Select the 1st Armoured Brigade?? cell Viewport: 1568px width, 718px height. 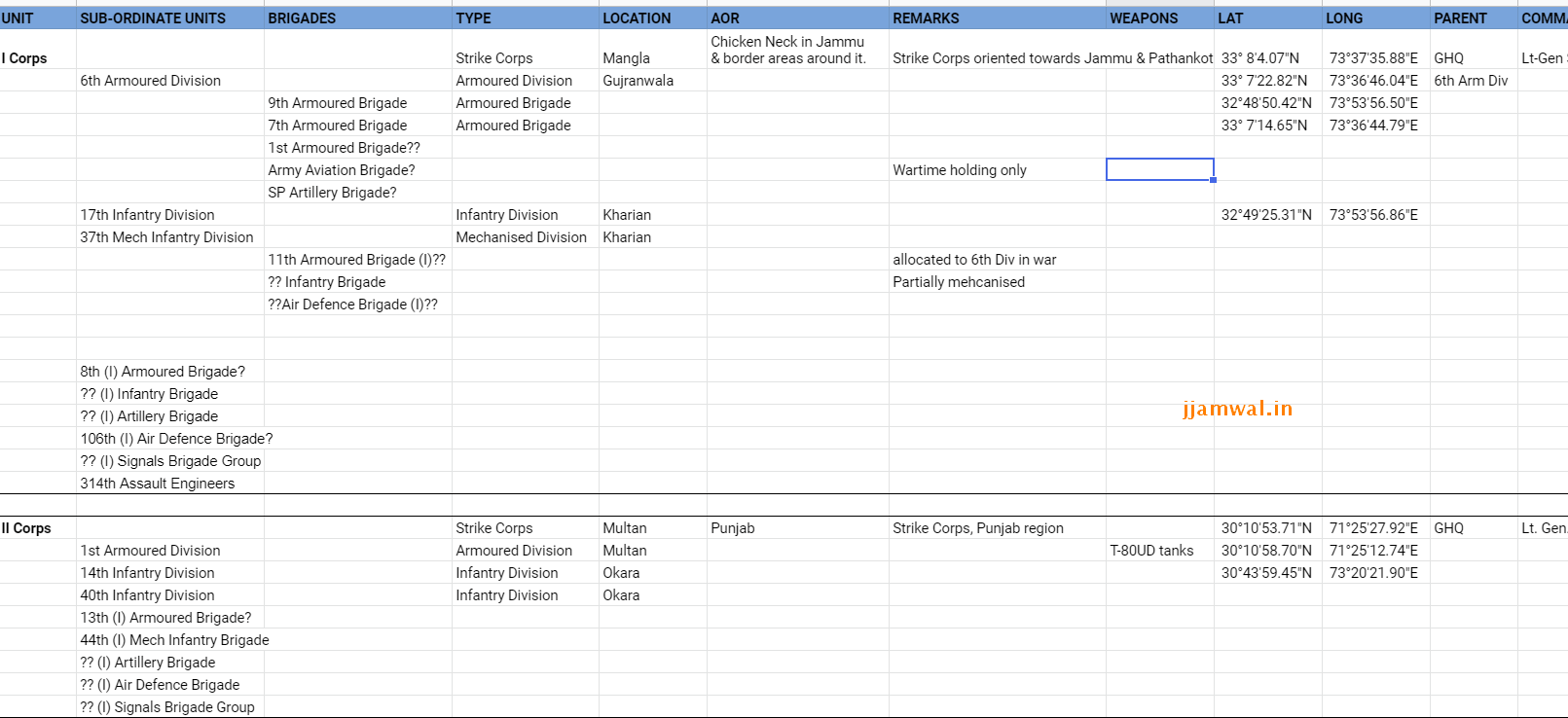[x=358, y=148]
